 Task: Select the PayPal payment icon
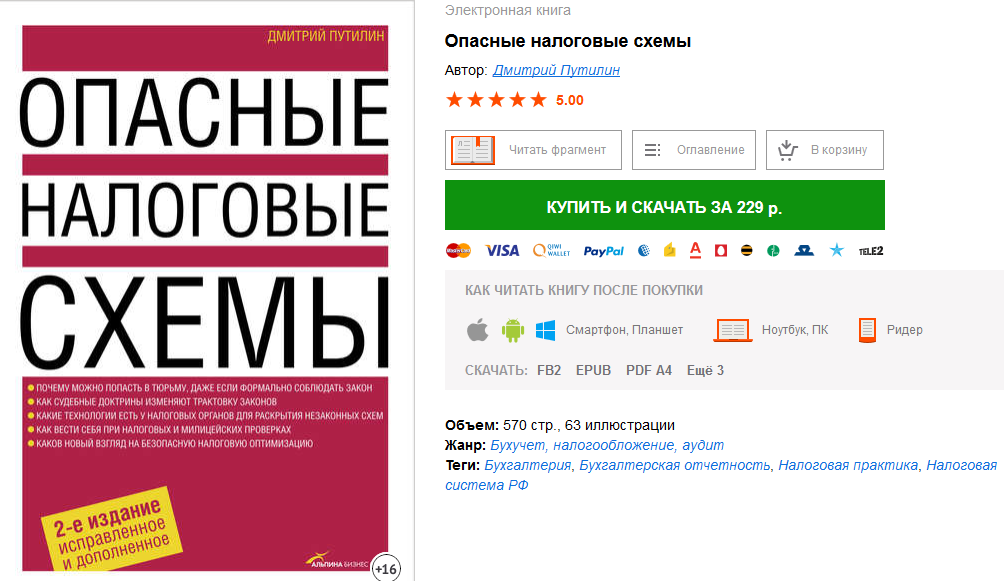click(x=603, y=251)
